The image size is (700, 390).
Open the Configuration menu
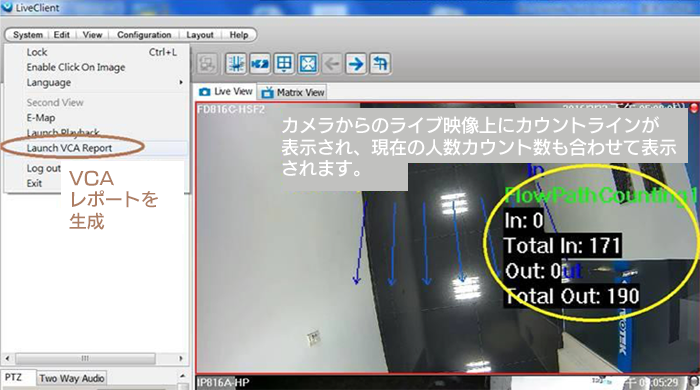click(x=144, y=35)
